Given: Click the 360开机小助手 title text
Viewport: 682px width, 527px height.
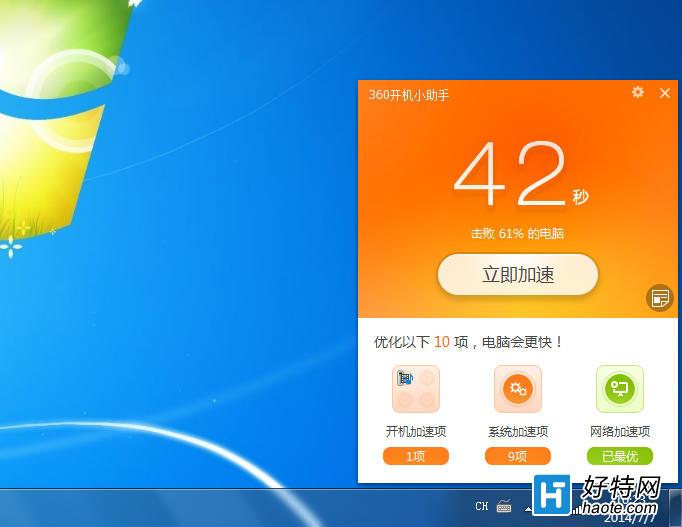Looking at the screenshot, I should pos(408,95).
